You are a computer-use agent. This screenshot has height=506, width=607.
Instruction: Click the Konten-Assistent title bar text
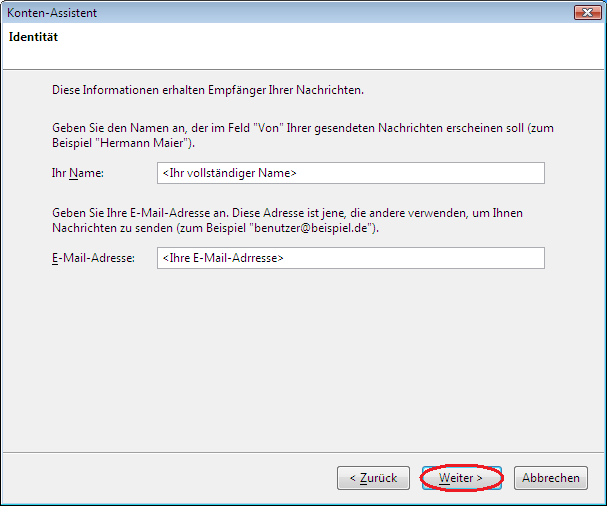[x=50, y=11]
